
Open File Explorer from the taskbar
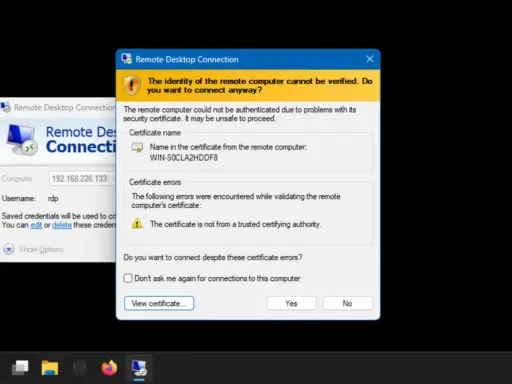pyautogui.click(x=50, y=368)
